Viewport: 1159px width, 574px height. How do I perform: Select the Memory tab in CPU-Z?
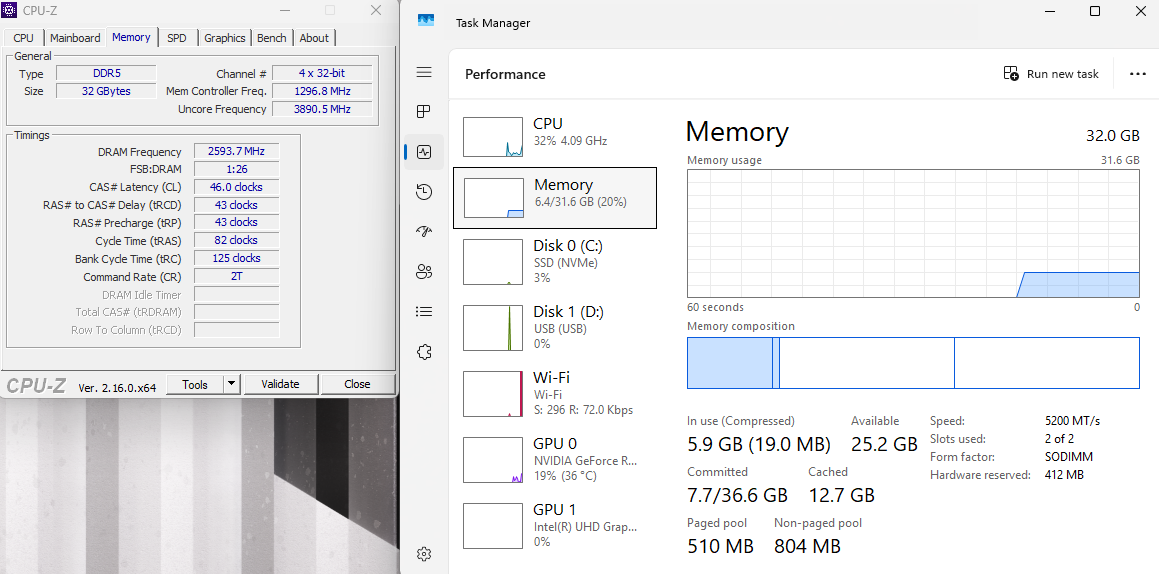pyautogui.click(x=132, y=37)
